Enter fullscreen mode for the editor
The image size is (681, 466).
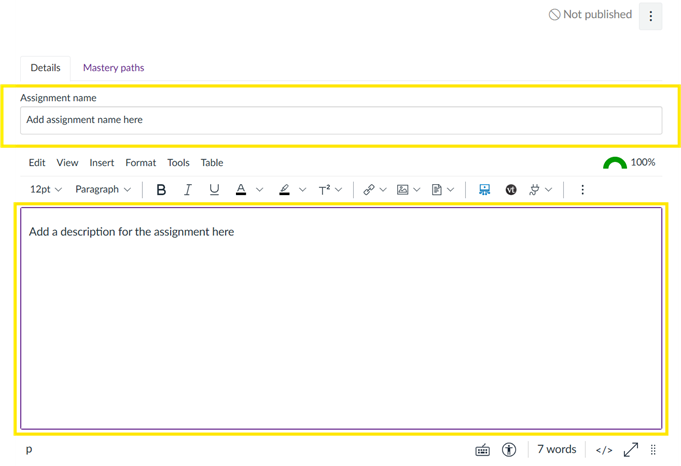click(631, 450)
